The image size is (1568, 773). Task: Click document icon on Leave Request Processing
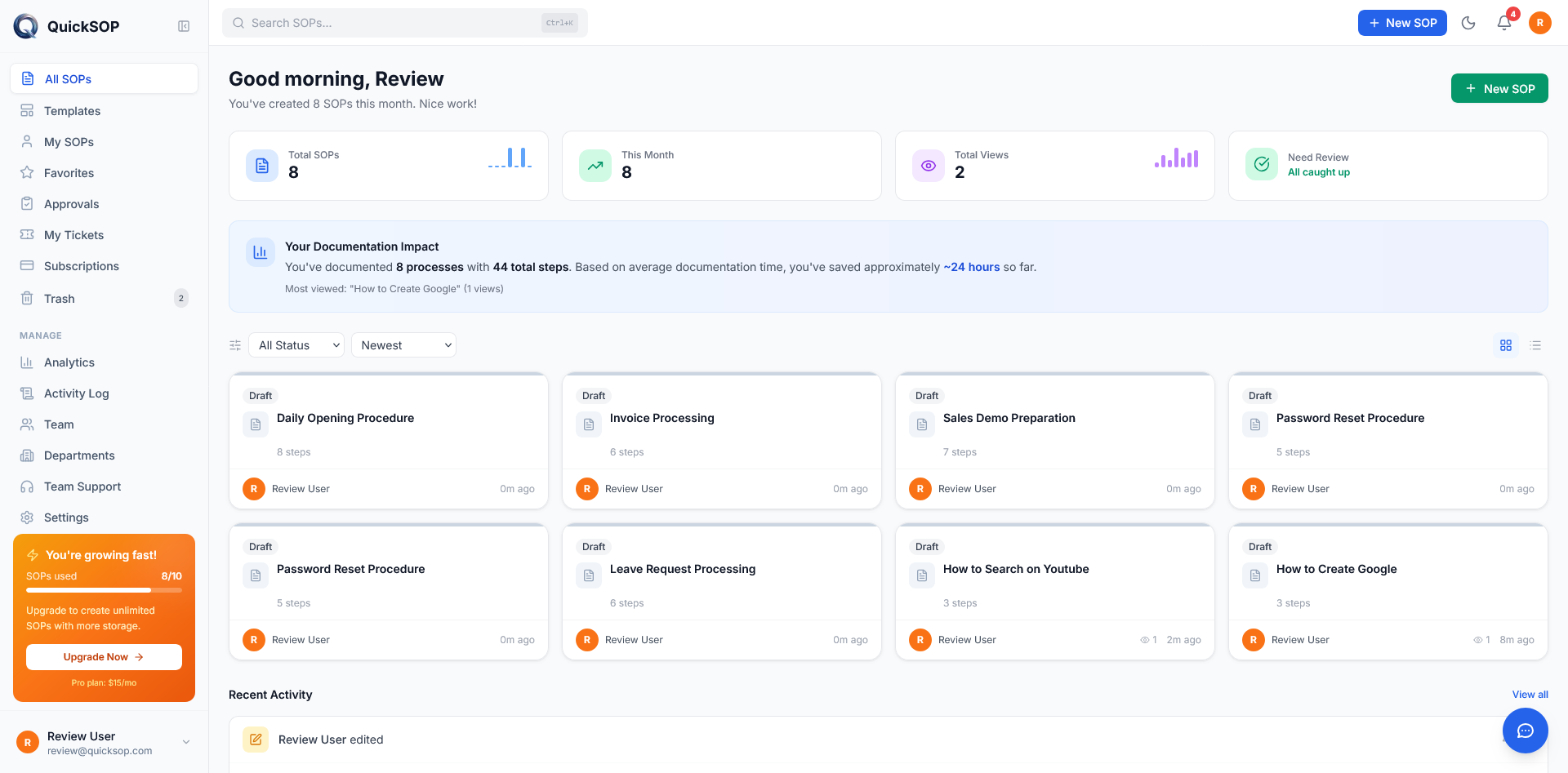tap(589, 575)
